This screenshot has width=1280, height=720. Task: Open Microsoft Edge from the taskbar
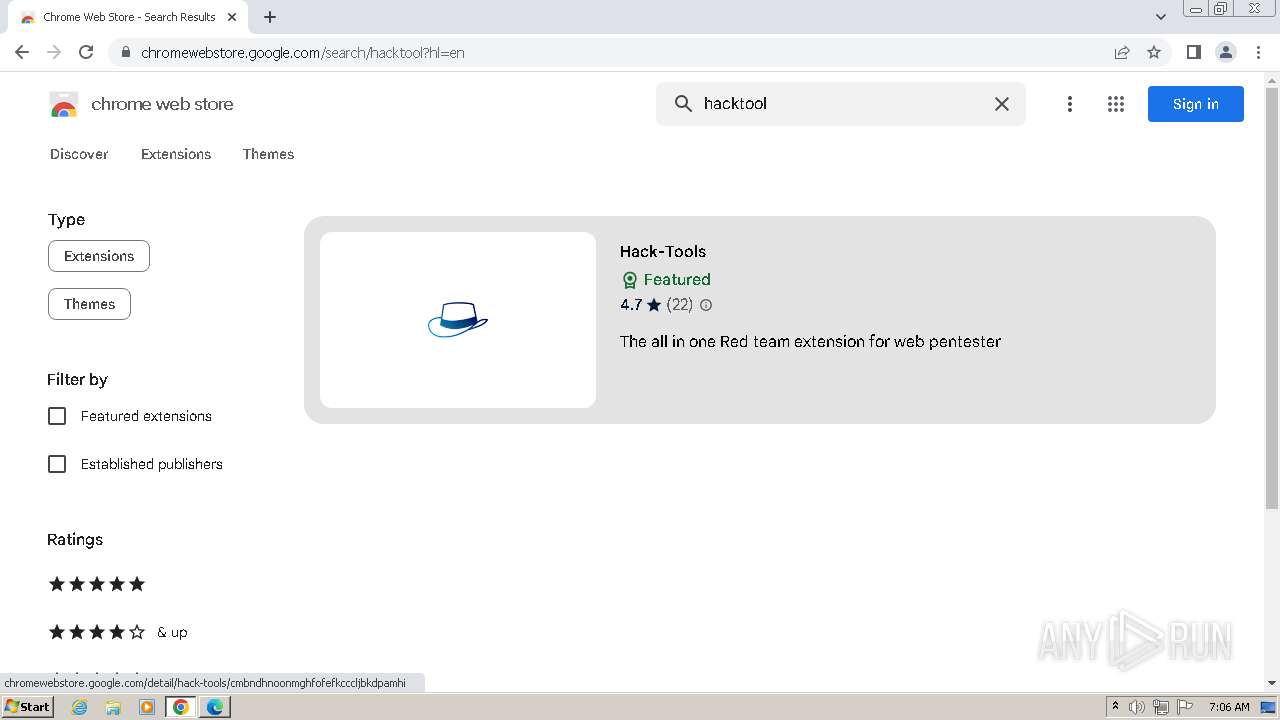coord(215,707)
